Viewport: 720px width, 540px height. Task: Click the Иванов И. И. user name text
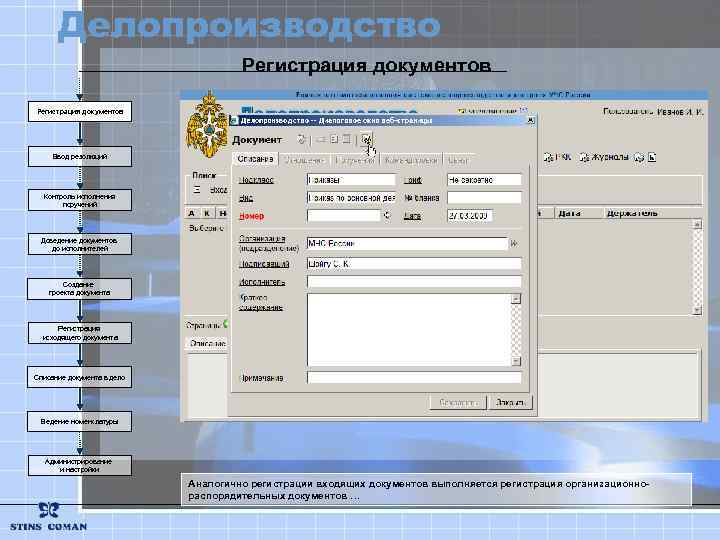coord(680,112)
